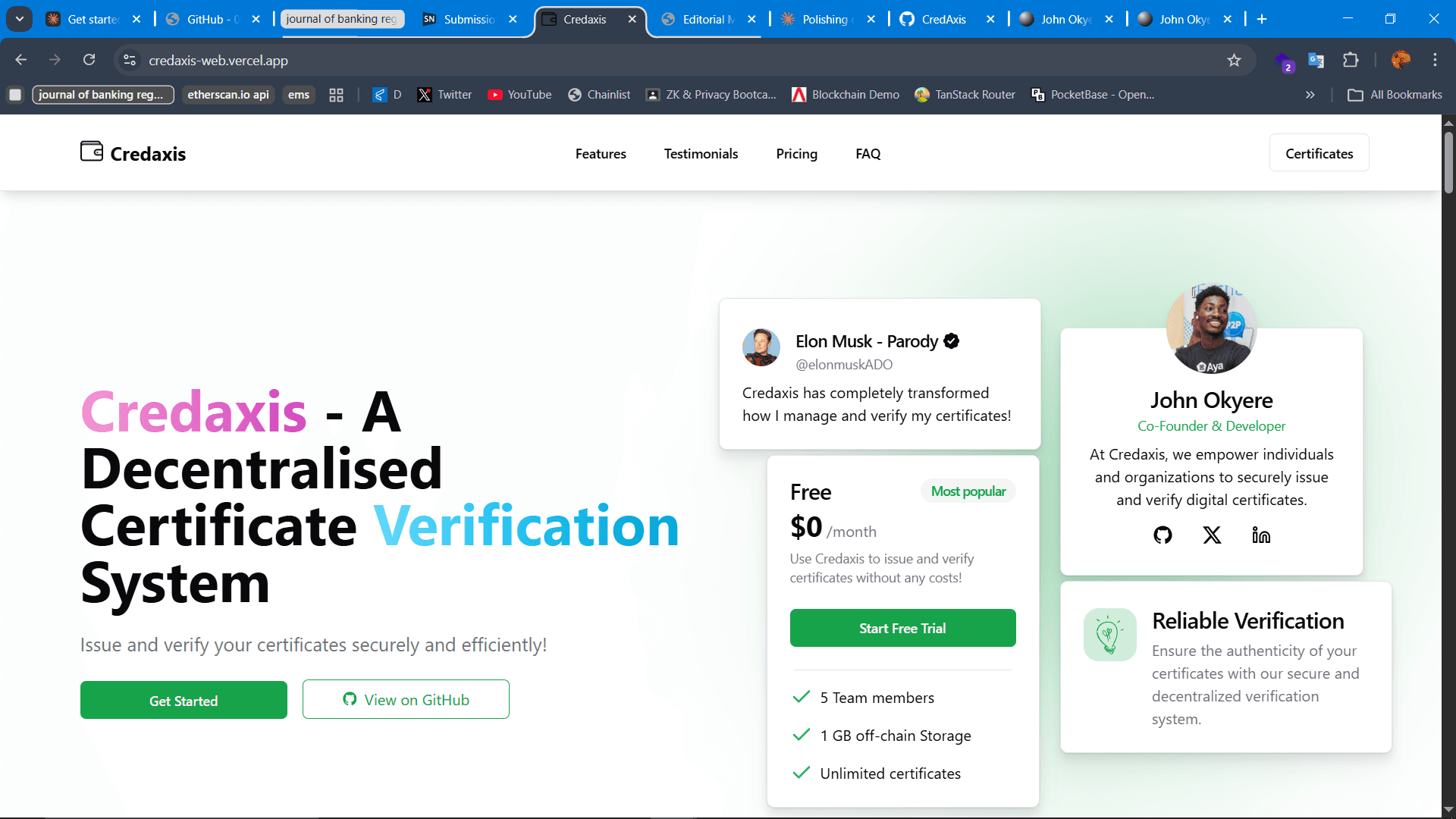
Task: Open the purple extension icon with badge
Action: coord(1283,61)
